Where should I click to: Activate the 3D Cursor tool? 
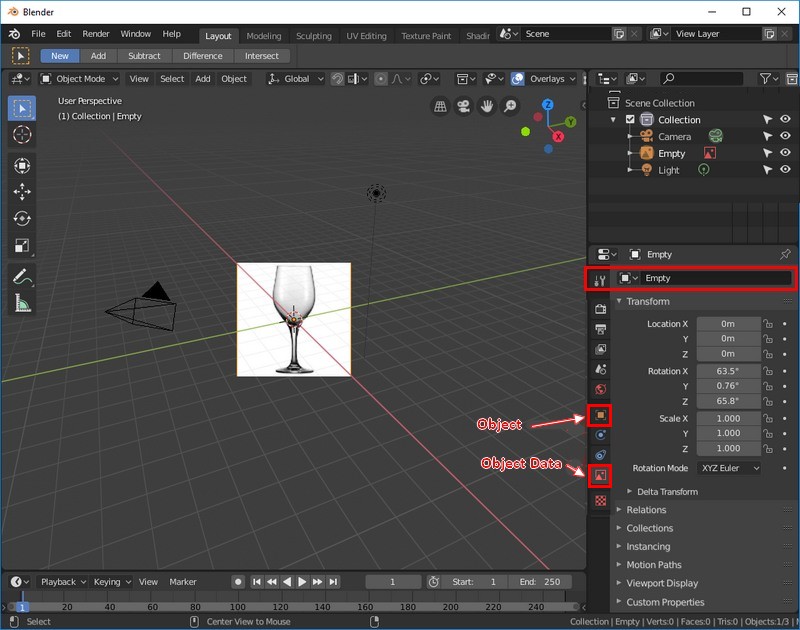coord(21,135)
